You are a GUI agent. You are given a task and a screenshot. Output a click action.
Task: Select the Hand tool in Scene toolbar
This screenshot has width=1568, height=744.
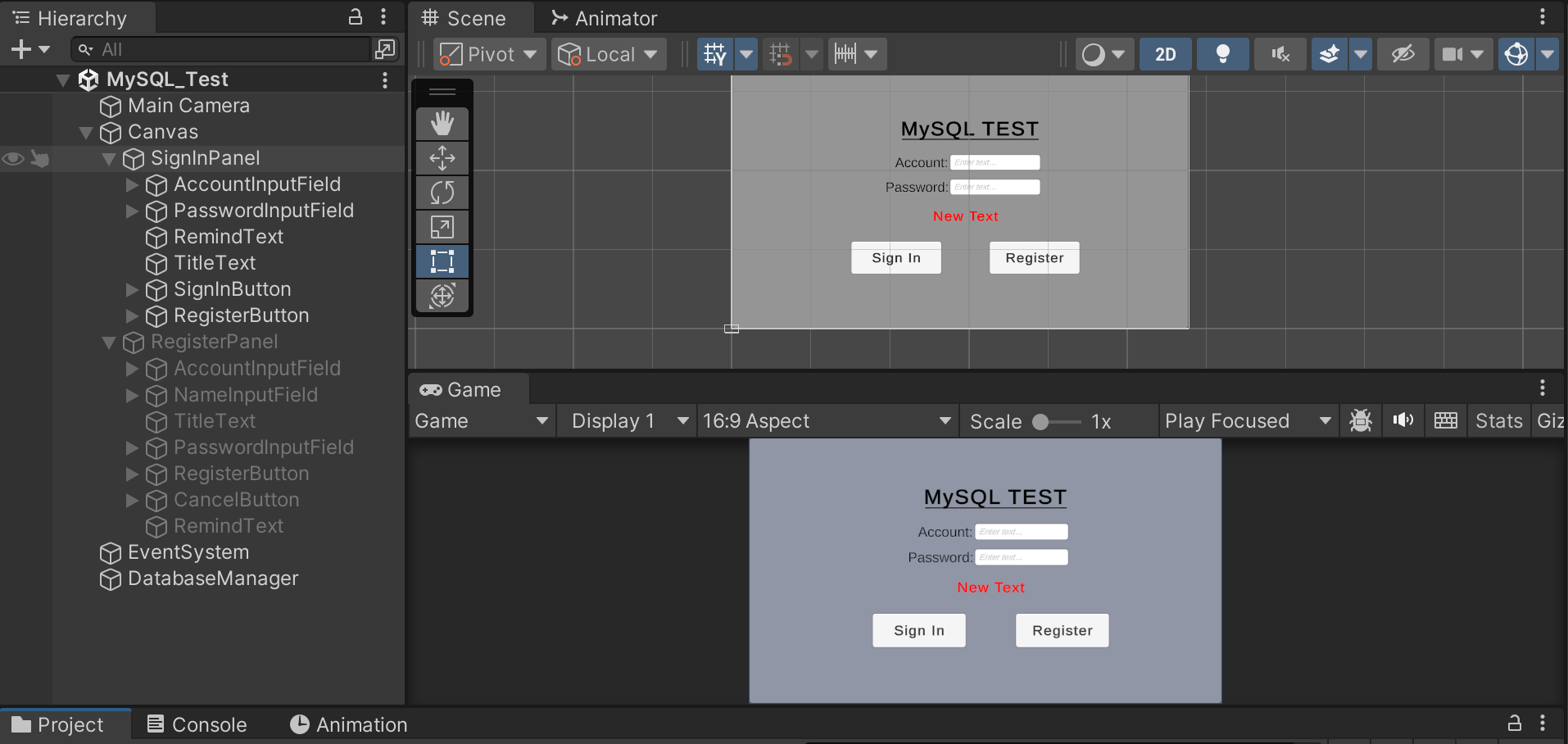pos(442,124)
